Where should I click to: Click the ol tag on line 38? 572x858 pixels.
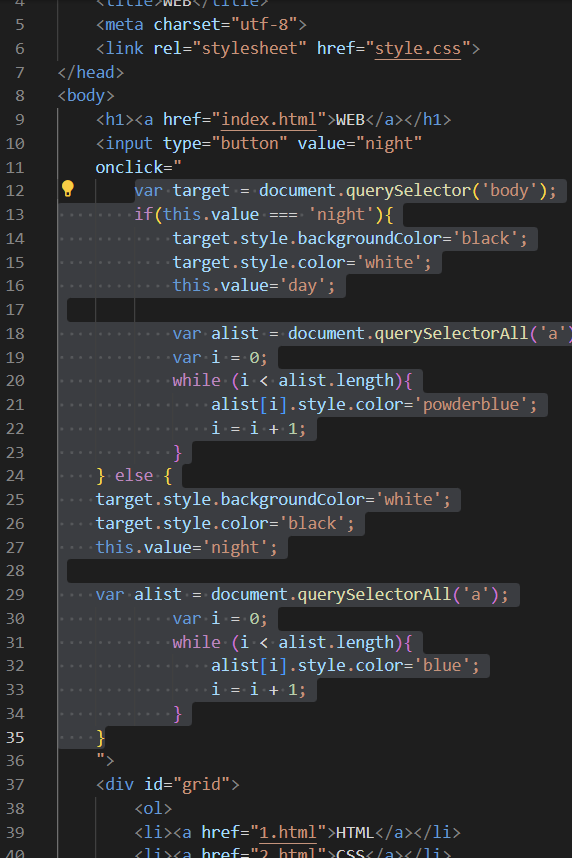(x=153, y=809)
